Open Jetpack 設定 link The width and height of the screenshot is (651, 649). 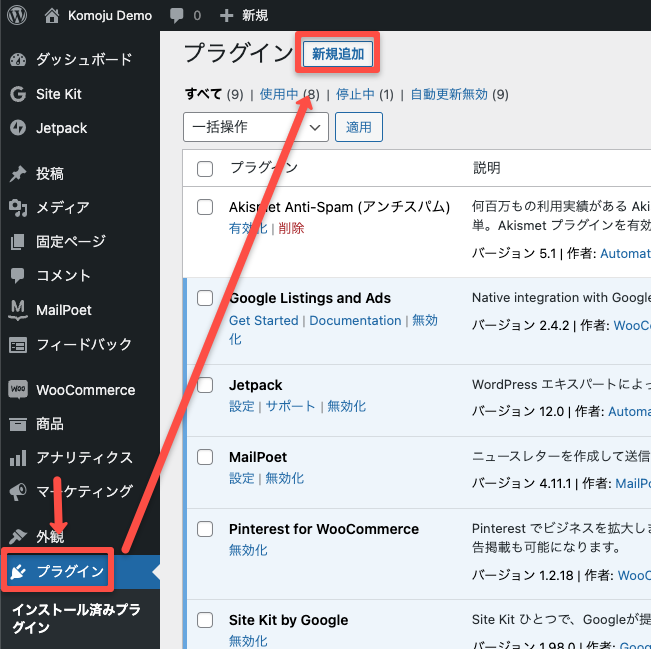tap(242, 406)
